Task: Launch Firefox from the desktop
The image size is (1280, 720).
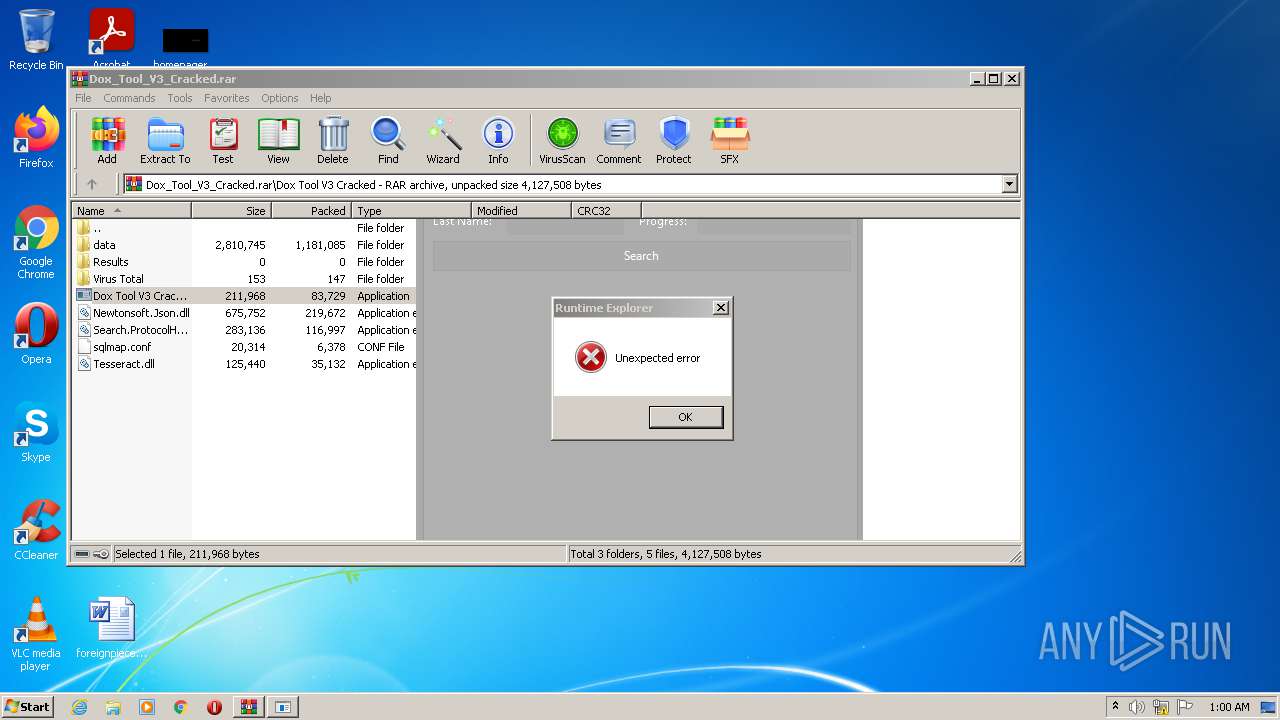Action: point(36,138)
